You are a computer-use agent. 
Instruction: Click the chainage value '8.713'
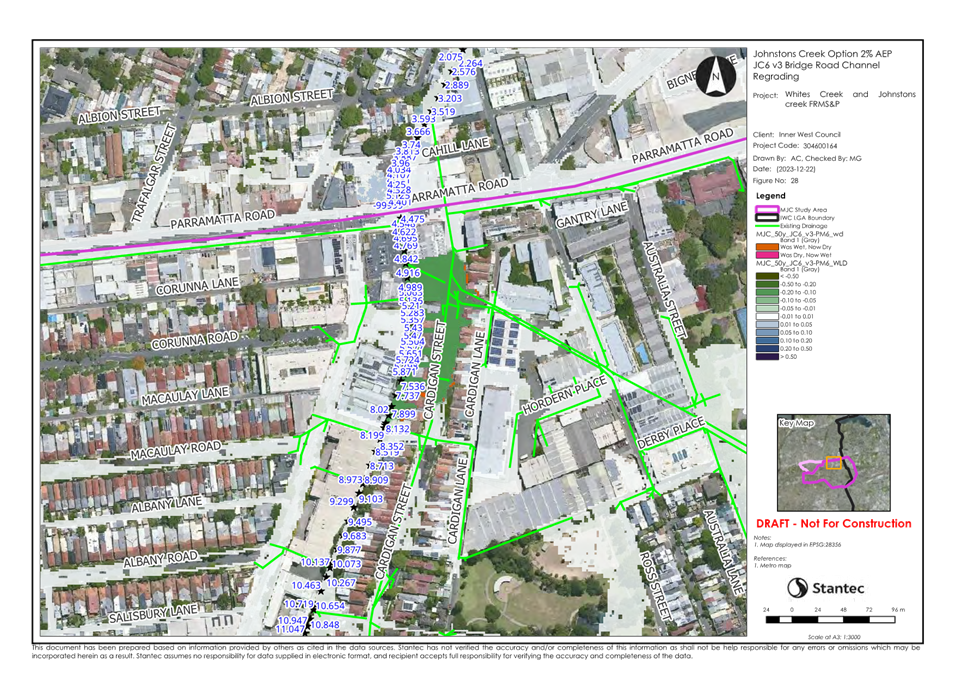[382, 466]
